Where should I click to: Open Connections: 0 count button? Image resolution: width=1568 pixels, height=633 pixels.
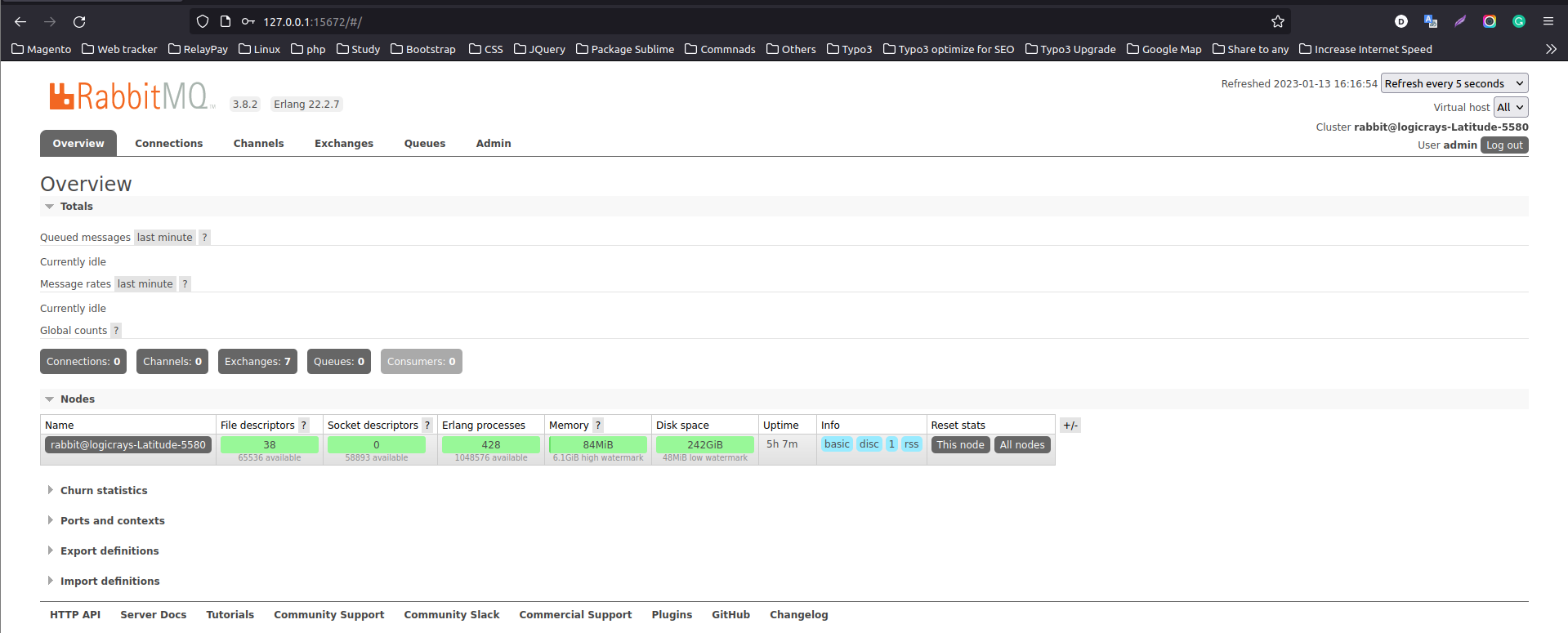(x=83, y=362)
